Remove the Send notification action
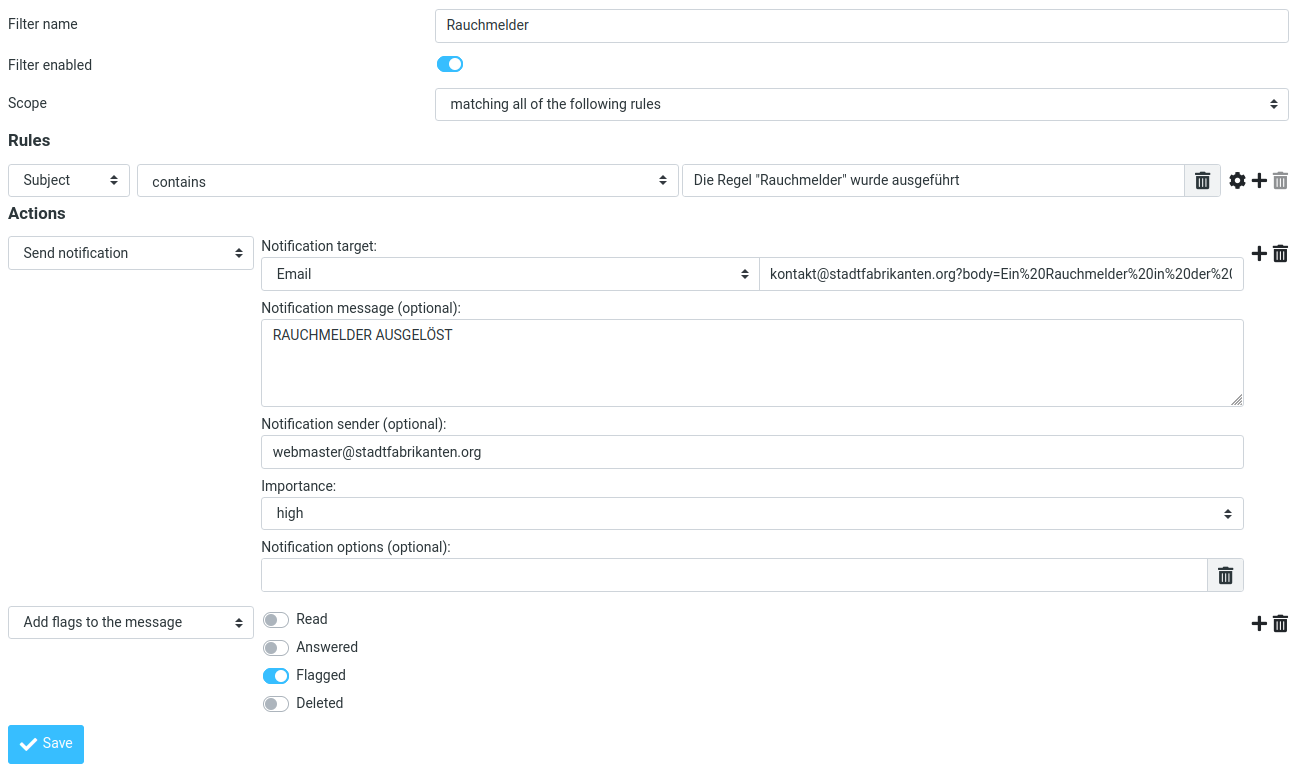Screen dimensions: 1302x767 pos(1280,254)
